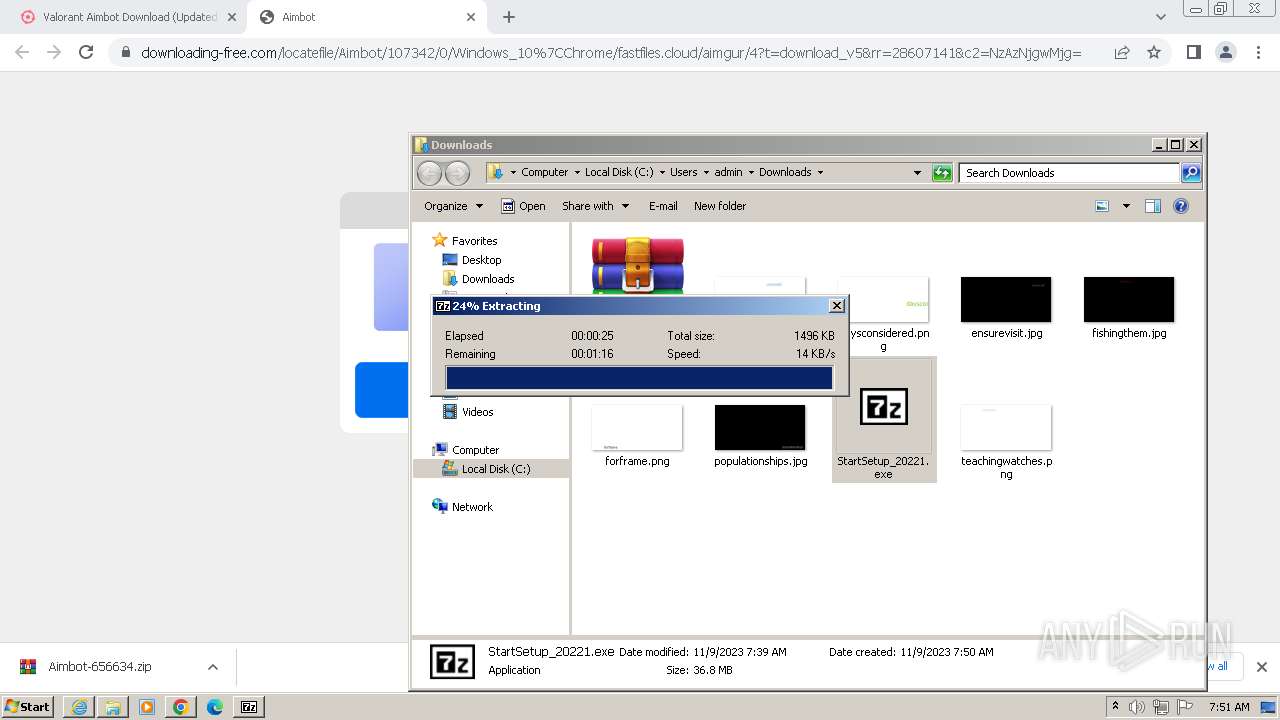The height and width of the screenshot is (720, 1280).
Task: Open Chrome from taskbar
Action: pos(181,707)
